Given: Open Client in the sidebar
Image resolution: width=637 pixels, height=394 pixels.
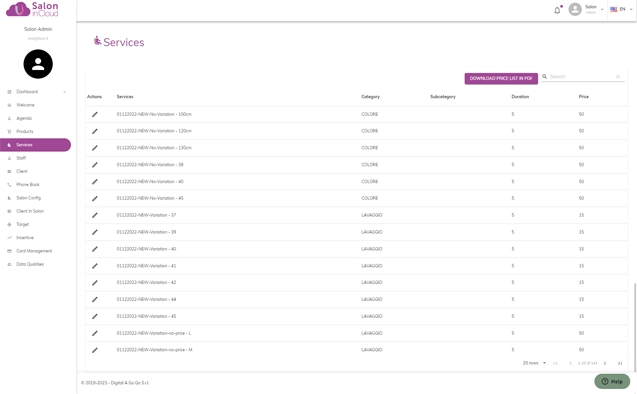Looking at the screenshot, I should [x=22, y=171].
